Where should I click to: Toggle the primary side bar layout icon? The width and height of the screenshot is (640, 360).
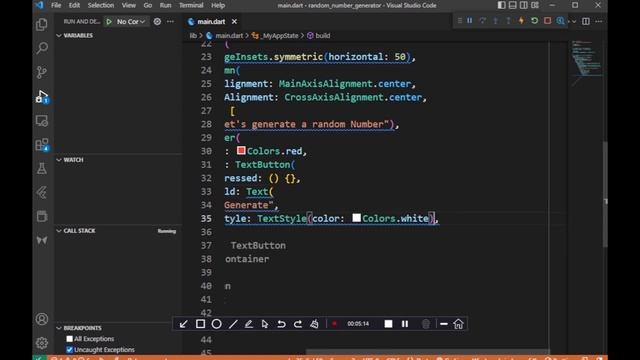tap(502, 5)
